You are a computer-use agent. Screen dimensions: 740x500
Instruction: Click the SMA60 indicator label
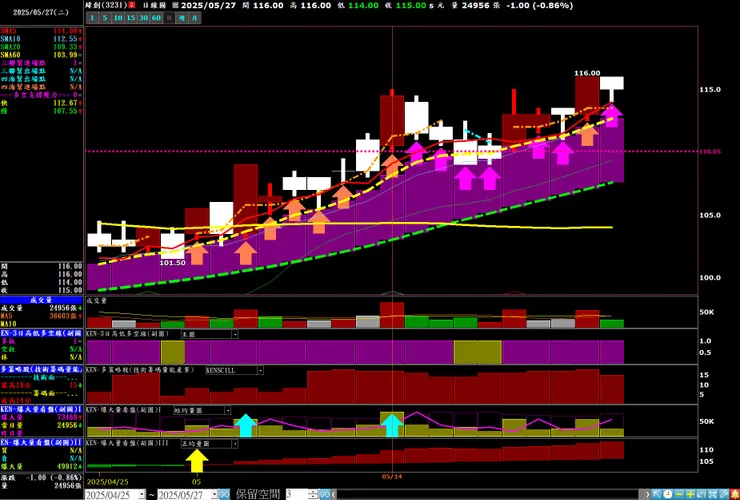[10, 55]
